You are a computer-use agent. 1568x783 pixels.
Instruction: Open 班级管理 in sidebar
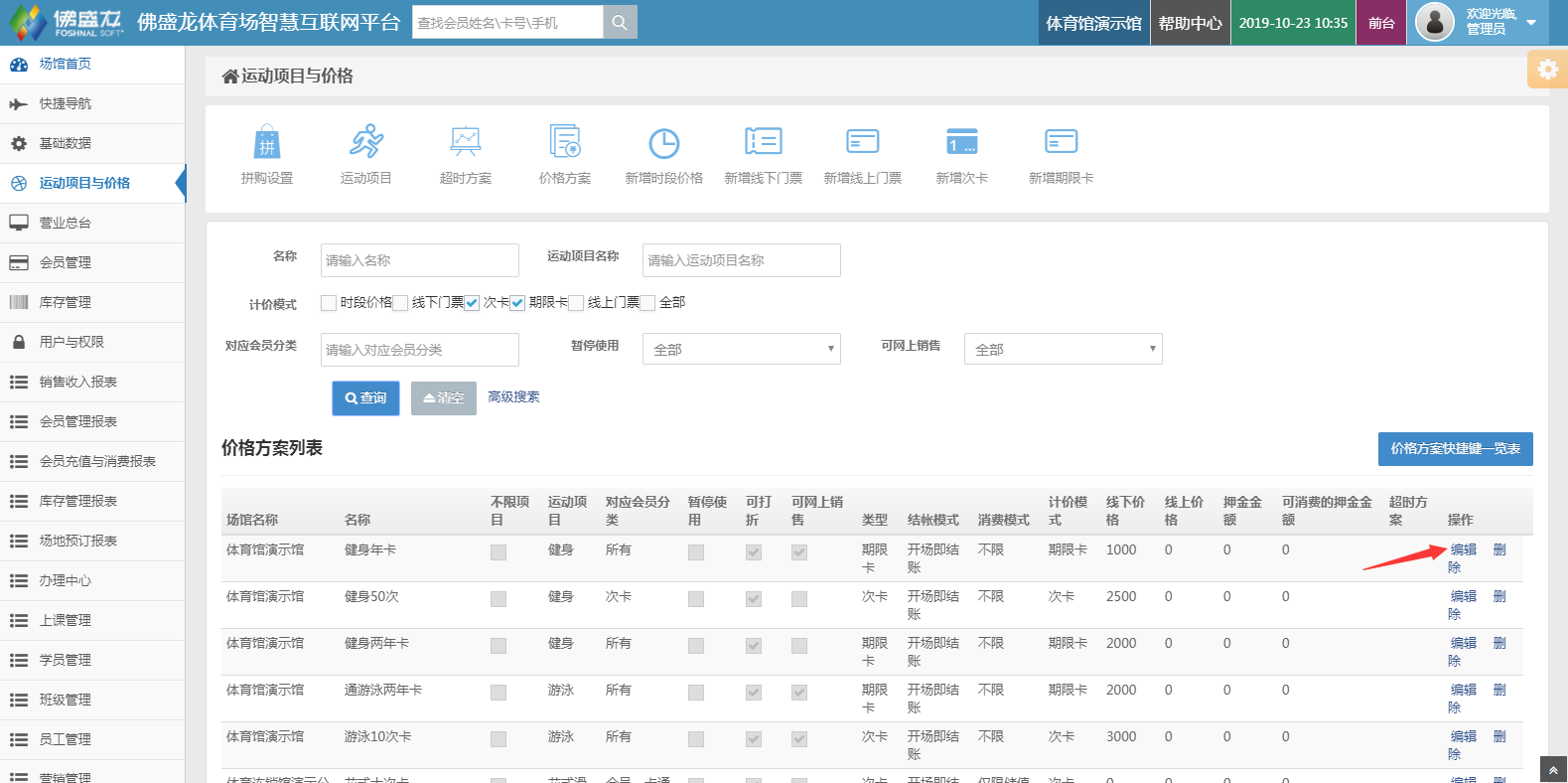[x=92, y=701]
